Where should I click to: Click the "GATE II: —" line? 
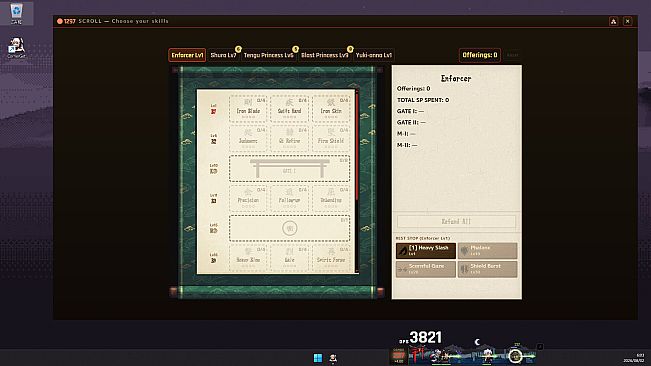(411, 122)
